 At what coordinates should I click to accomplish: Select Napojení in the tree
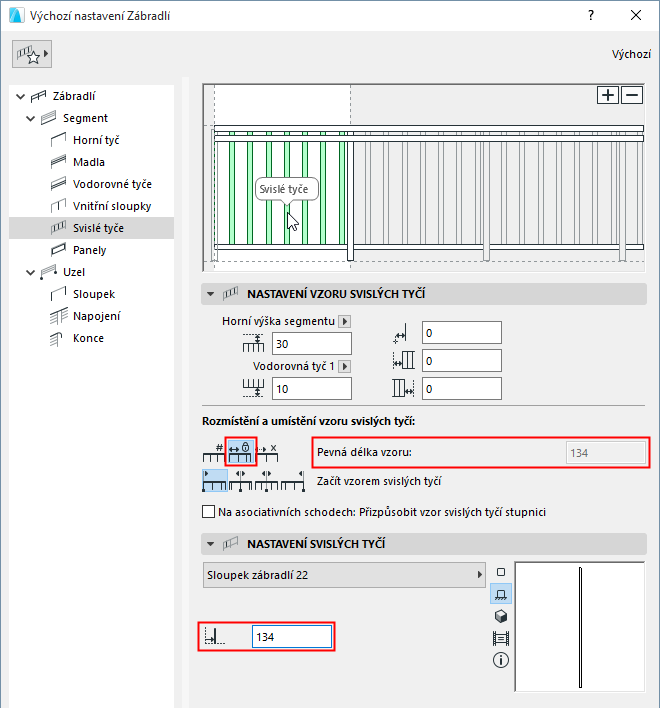click(x=97, y=316)
